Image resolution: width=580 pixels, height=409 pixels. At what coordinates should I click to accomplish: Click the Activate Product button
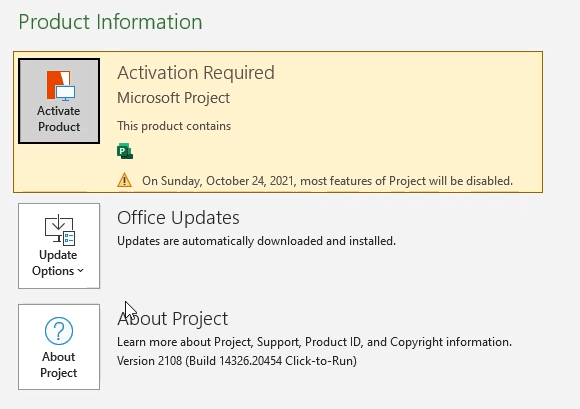coord(59,101)
